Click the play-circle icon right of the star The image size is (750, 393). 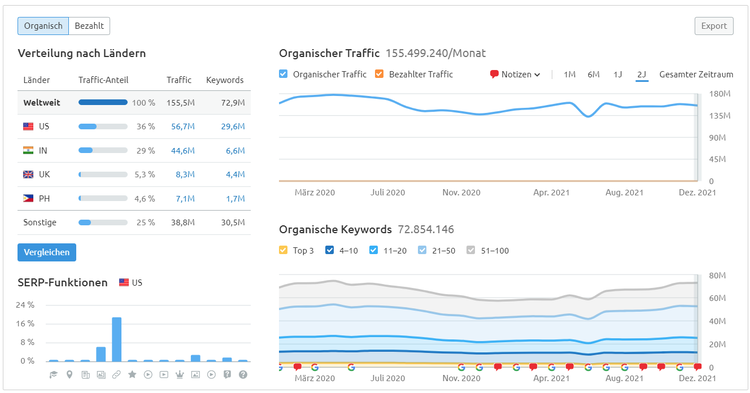point(148,375)
